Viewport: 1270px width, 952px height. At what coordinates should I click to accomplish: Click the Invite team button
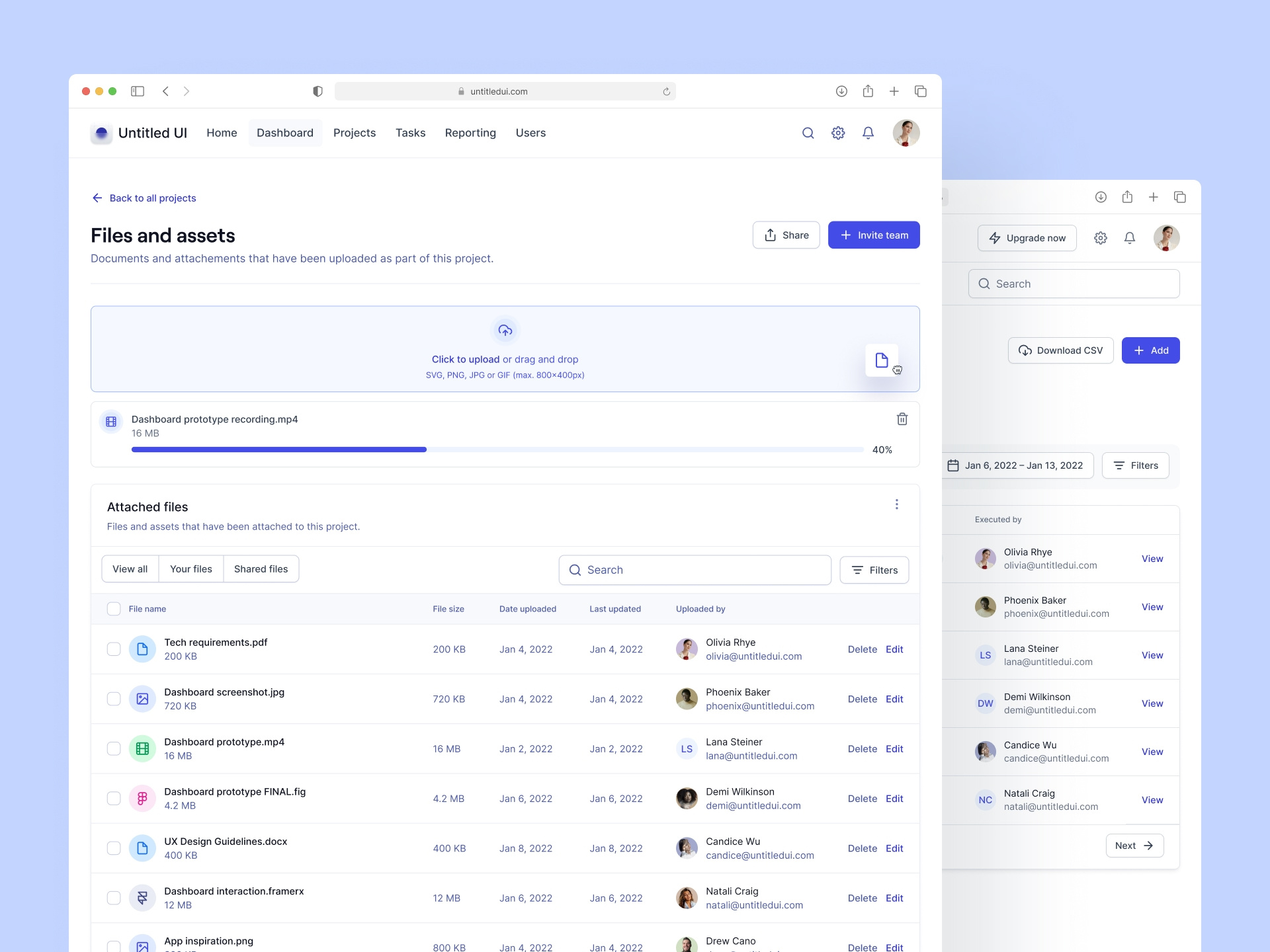(873, 235)
